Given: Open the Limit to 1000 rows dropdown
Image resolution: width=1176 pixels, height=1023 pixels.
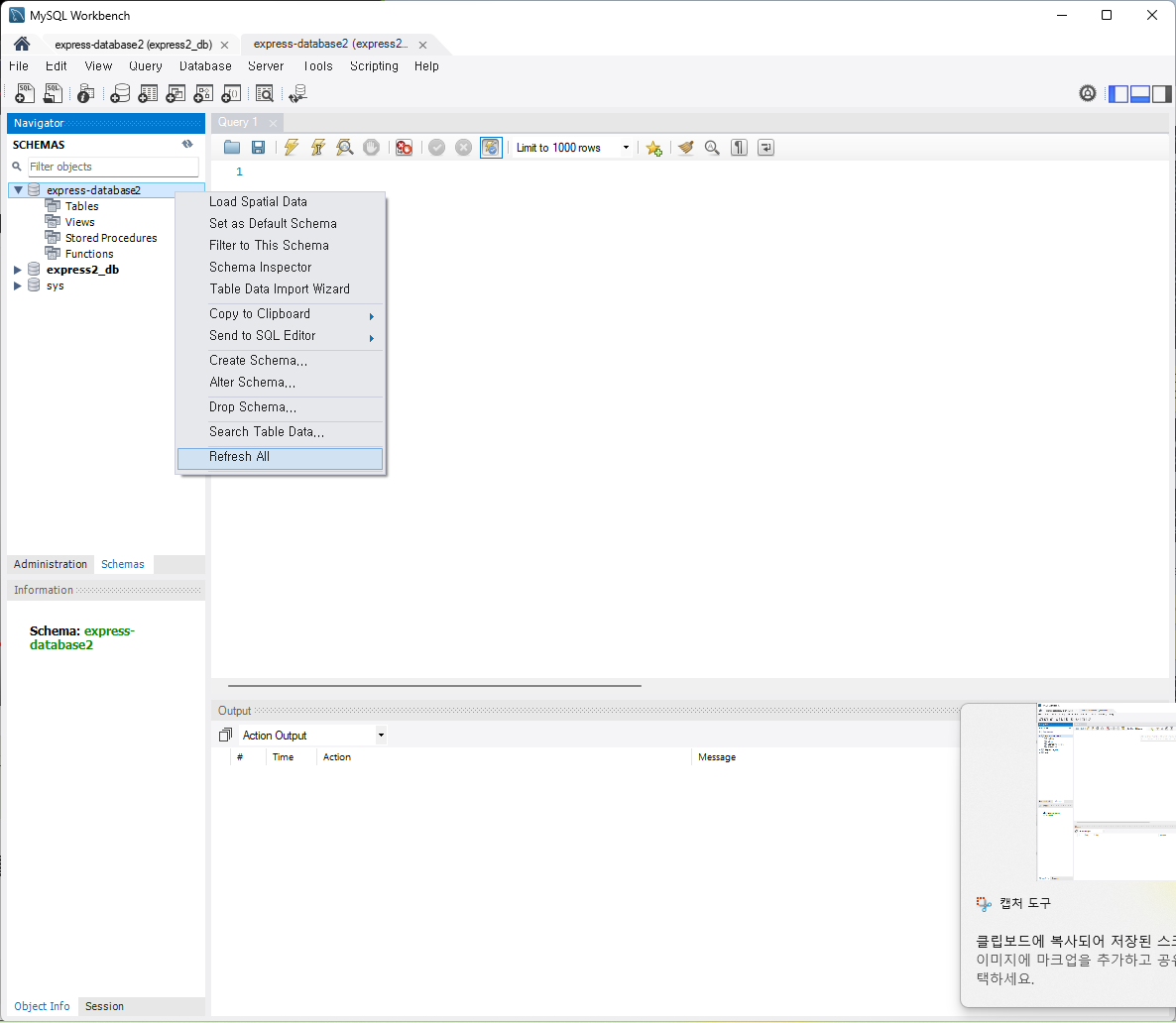Looking at the screenshot, I should pos(626,147).
